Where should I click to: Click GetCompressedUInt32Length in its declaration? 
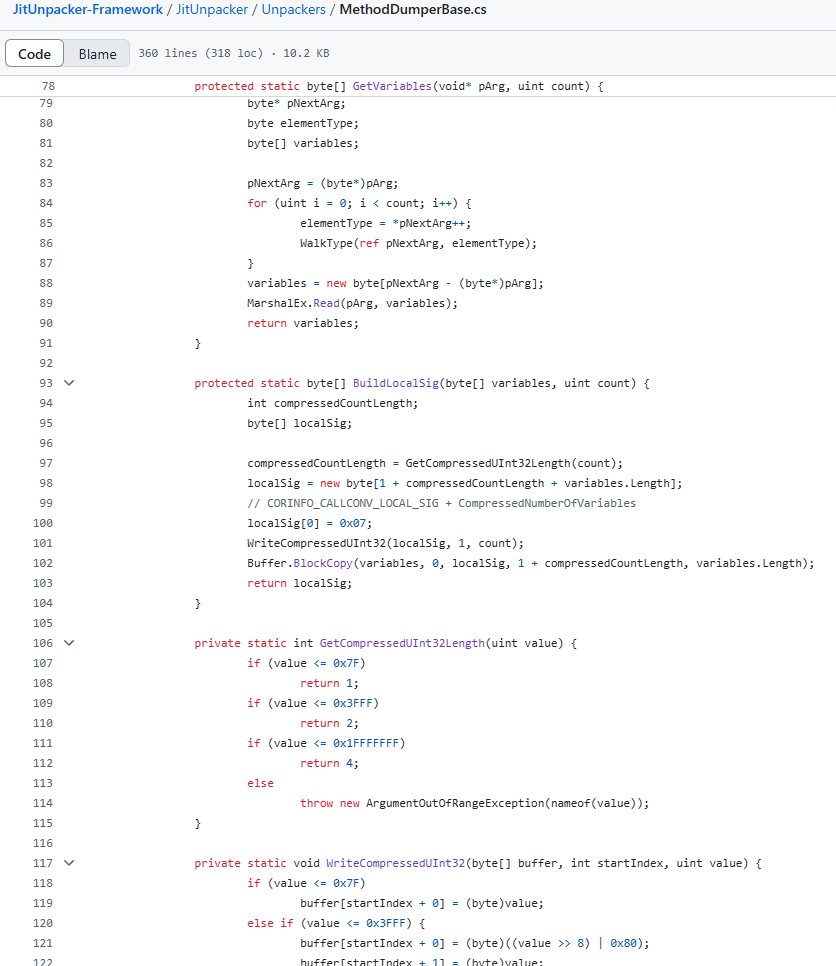402,643
